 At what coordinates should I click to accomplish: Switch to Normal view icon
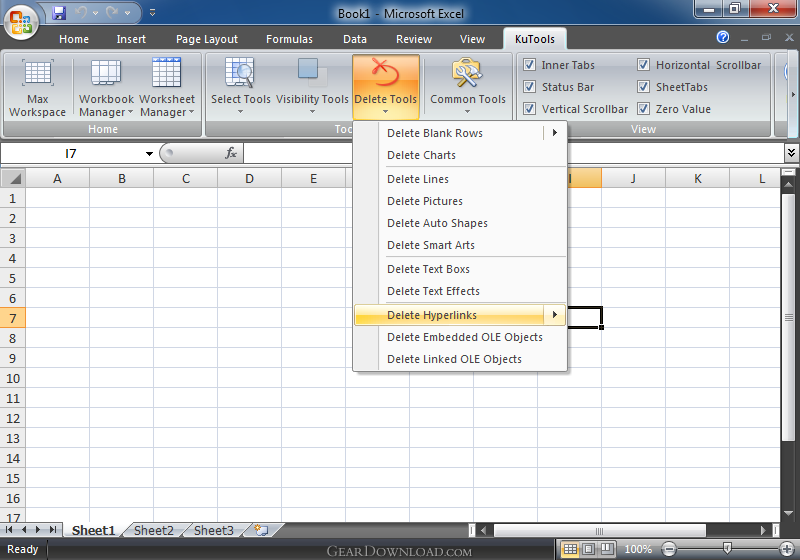570,549
